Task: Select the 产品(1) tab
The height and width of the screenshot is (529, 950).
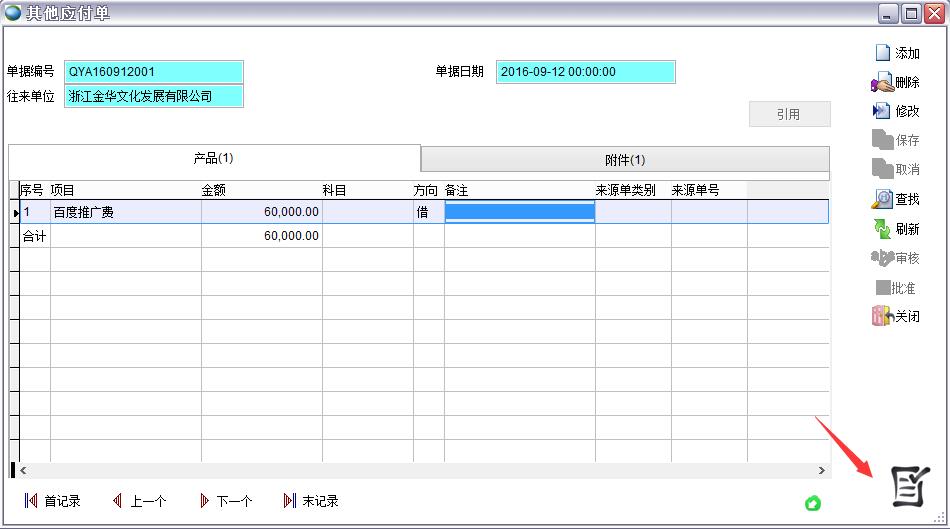Action: [213, 158]
